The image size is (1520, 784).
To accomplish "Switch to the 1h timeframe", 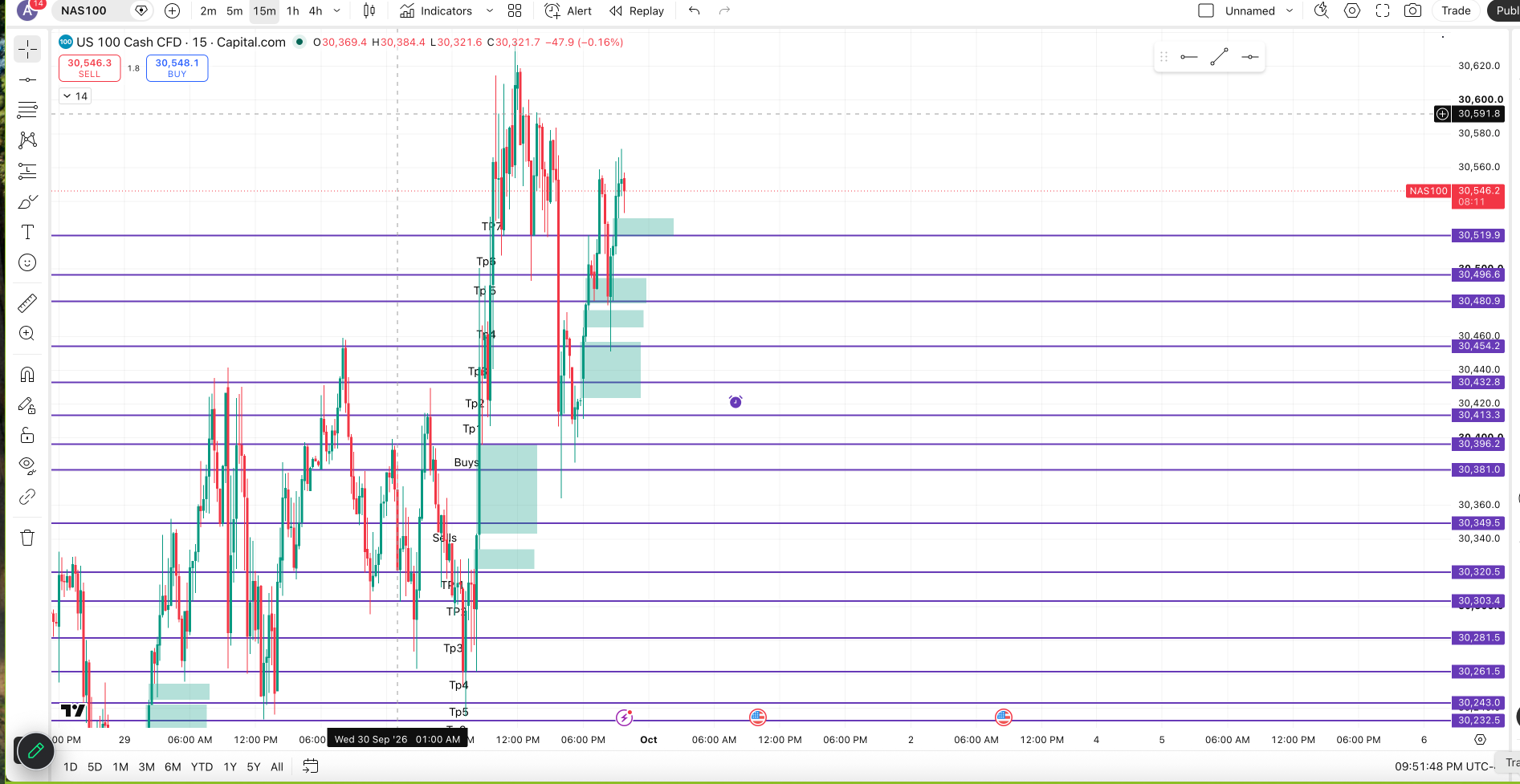I will pyautogui.click(x=293, y=10).
